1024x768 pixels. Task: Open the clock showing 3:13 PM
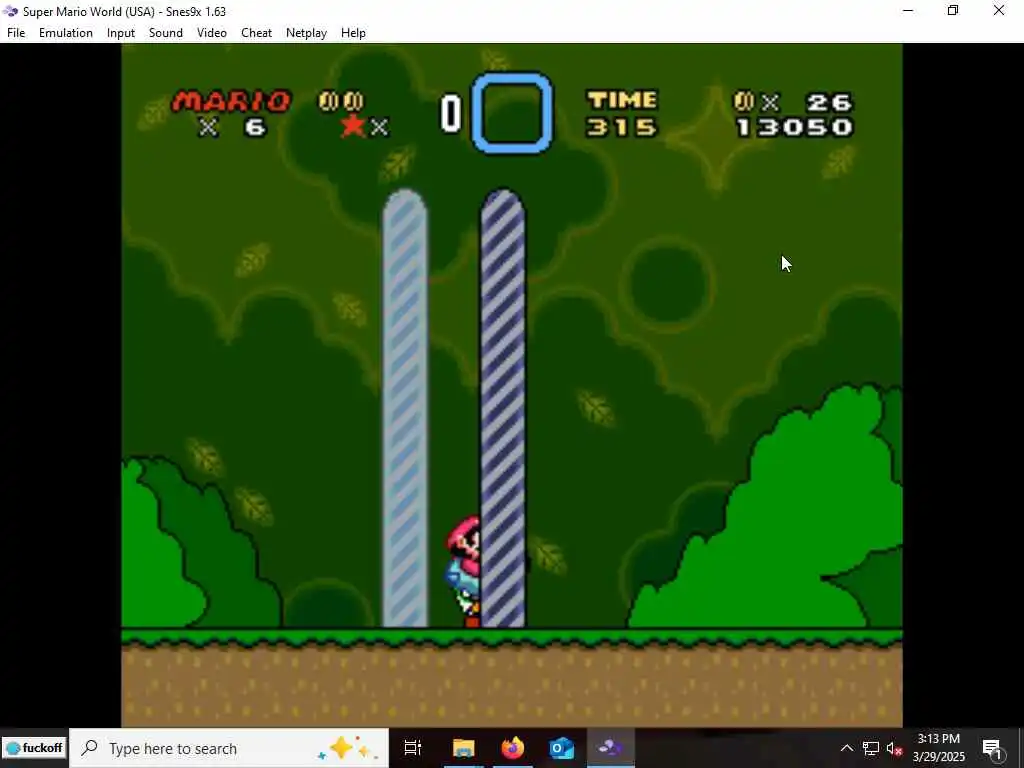[x=938, y=748]
